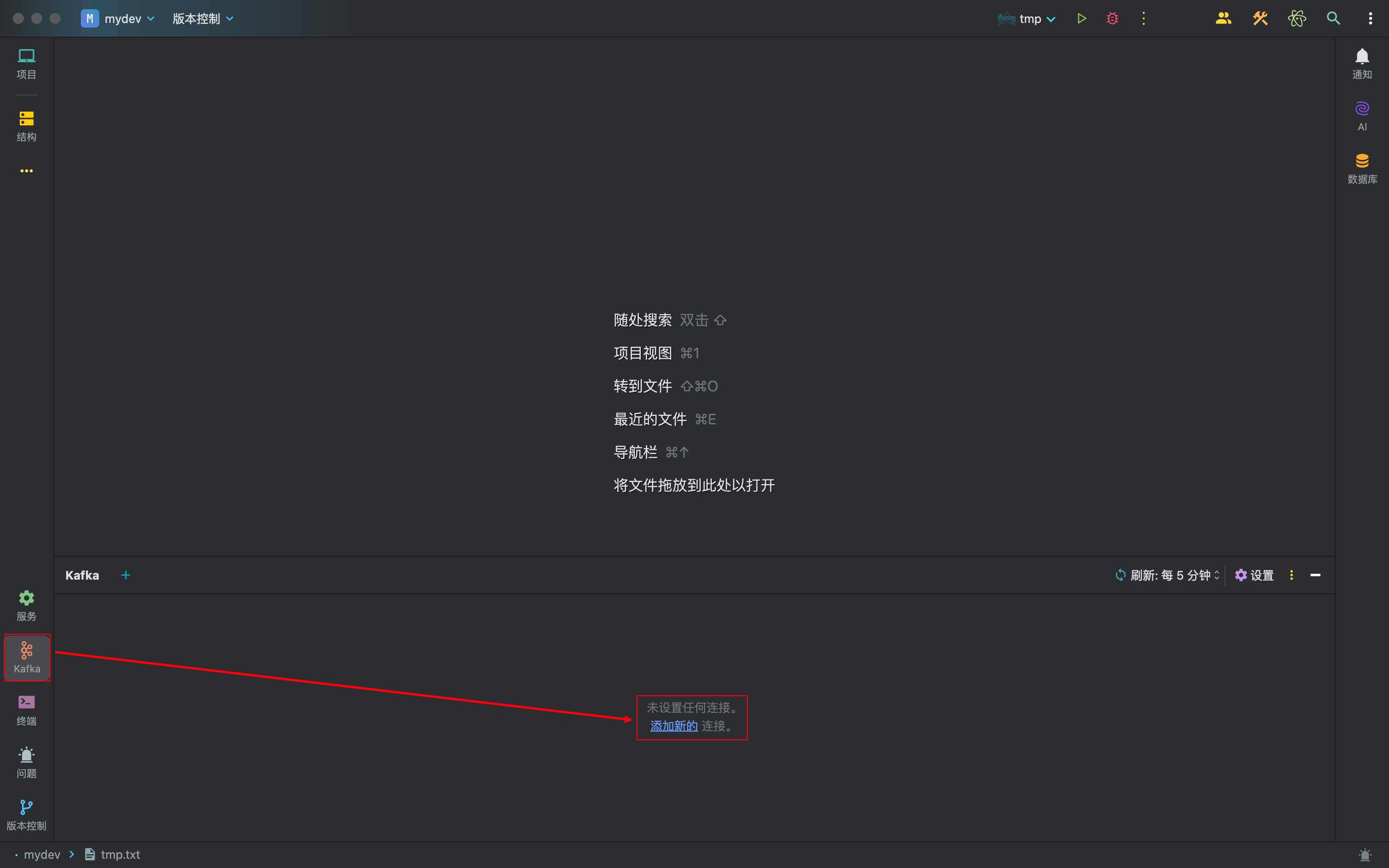Open the tmp run configuration dropdown
Viewport: 1389px width, 868px height.
coord(1030,18)
